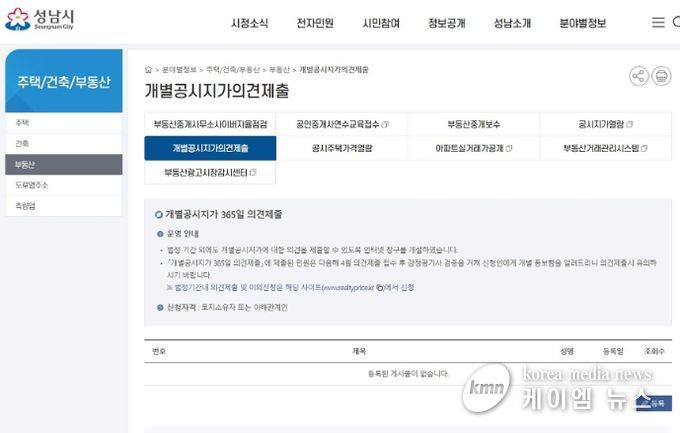This screenshot has height=433, width=680.
Task: Click the 주택/건축/부동산 breadcrumb link
Action: [233, 69]
